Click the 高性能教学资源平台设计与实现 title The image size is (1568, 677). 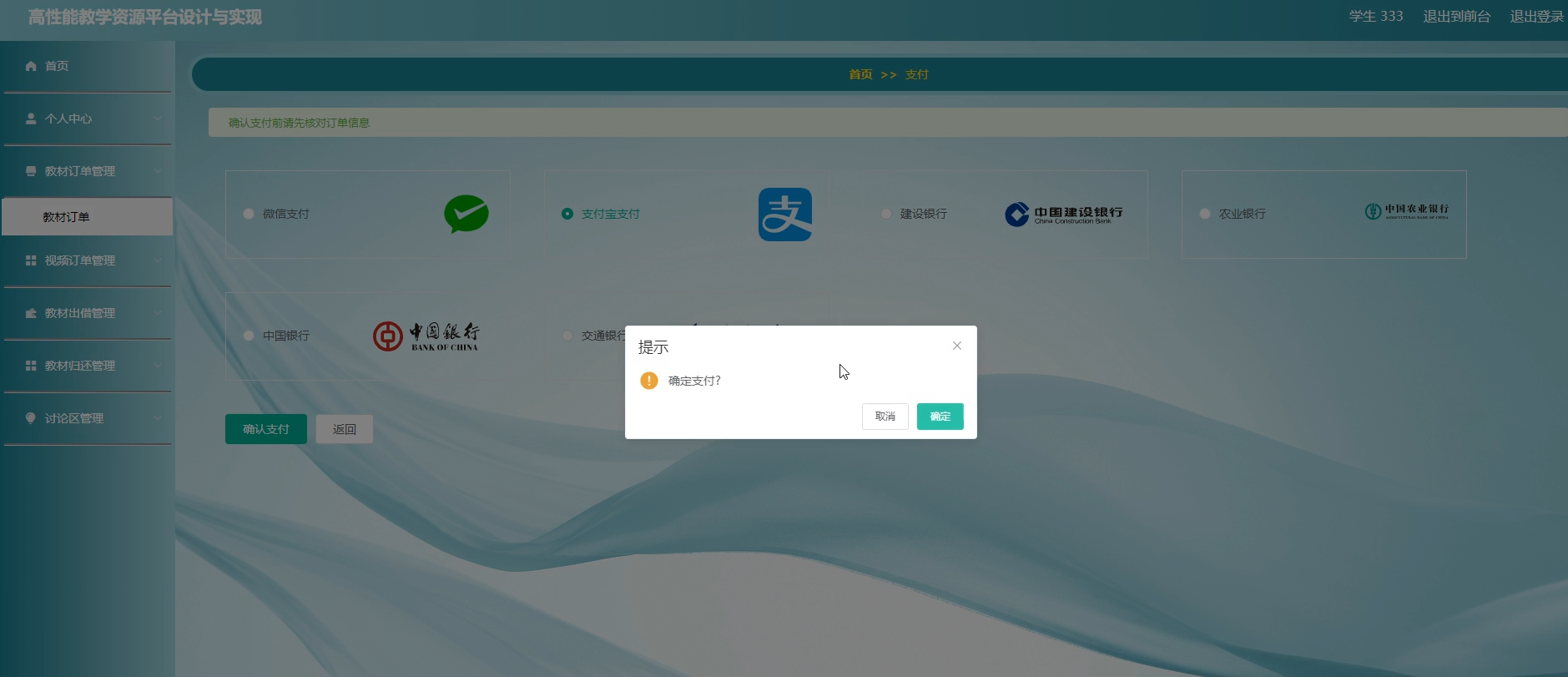(145, 18)
